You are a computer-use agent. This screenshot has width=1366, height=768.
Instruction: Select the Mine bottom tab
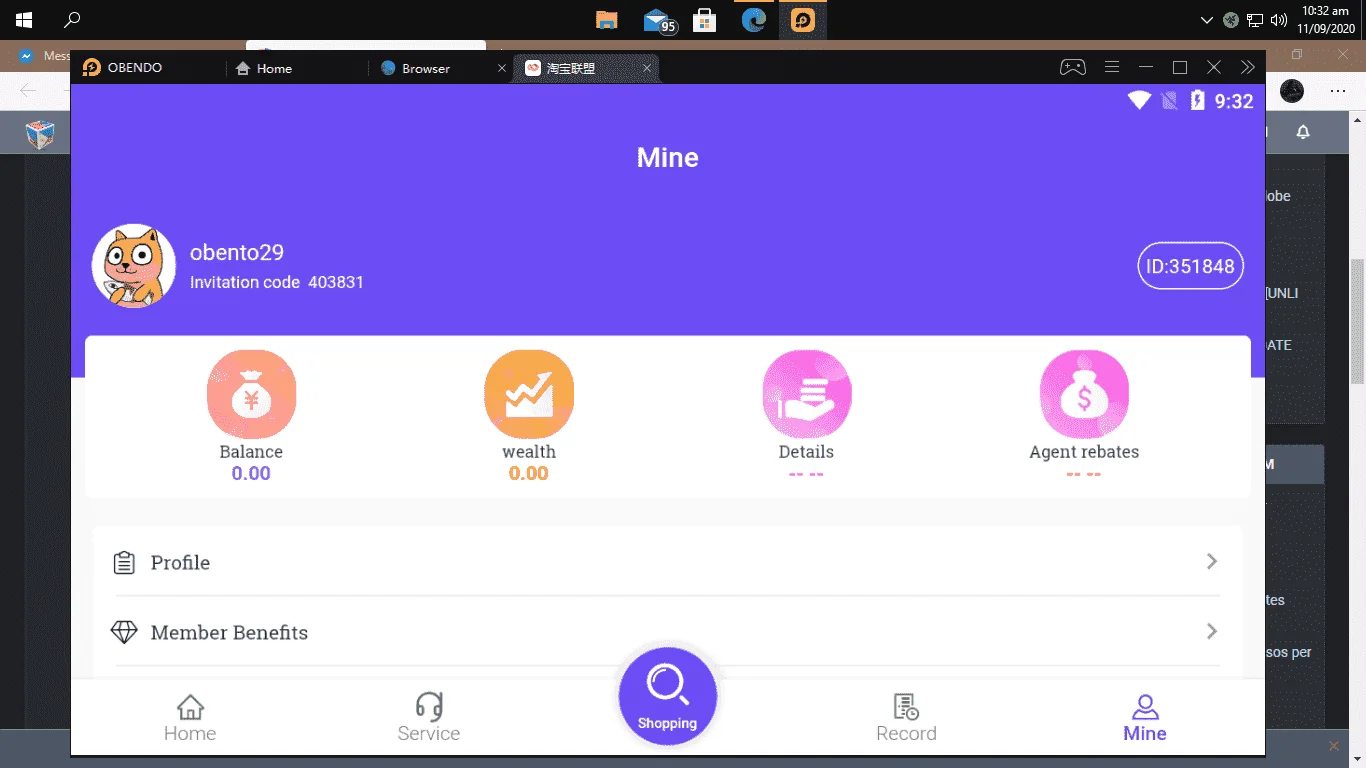[1145, 719]
